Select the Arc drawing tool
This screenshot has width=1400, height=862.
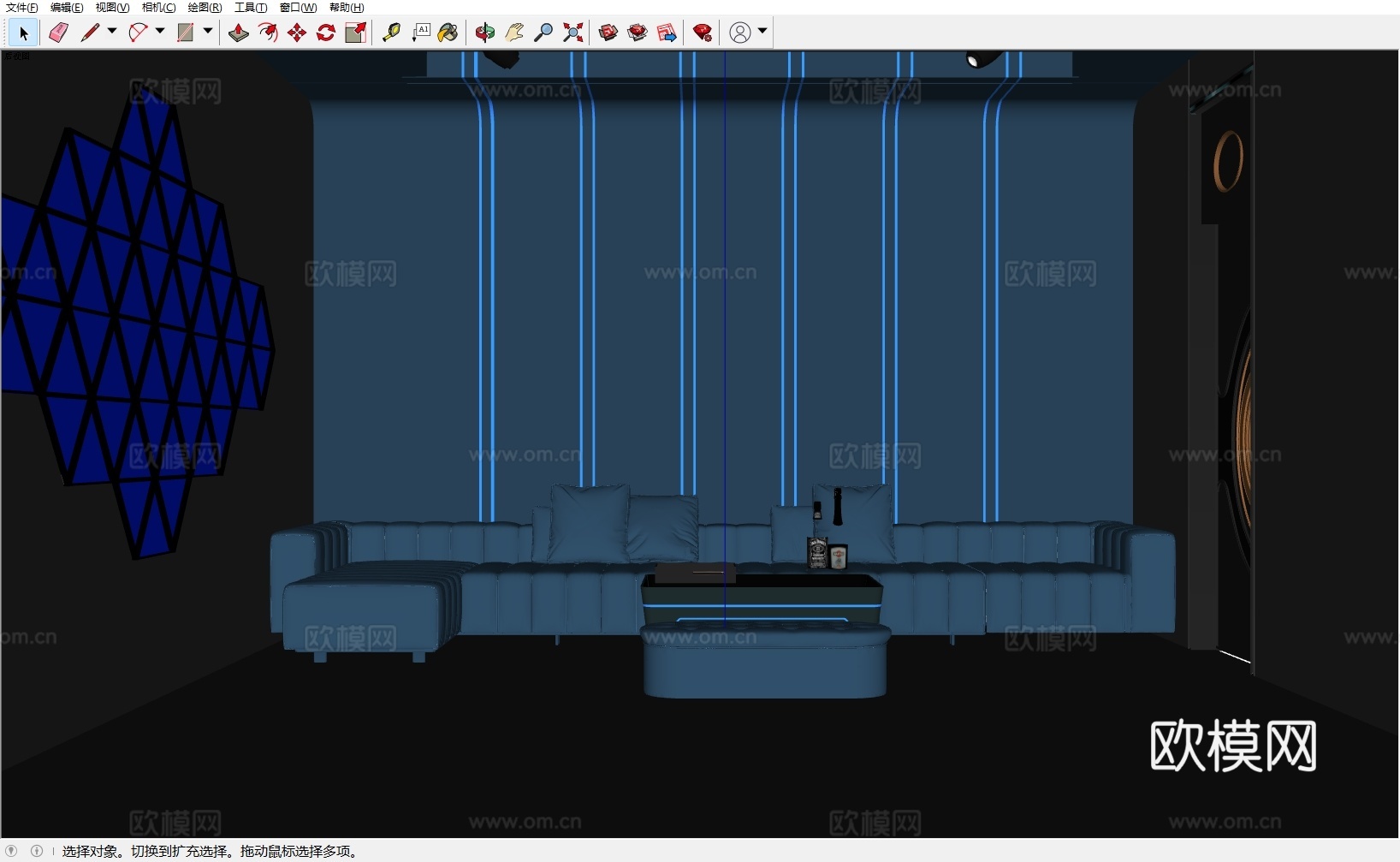(138, 33)
